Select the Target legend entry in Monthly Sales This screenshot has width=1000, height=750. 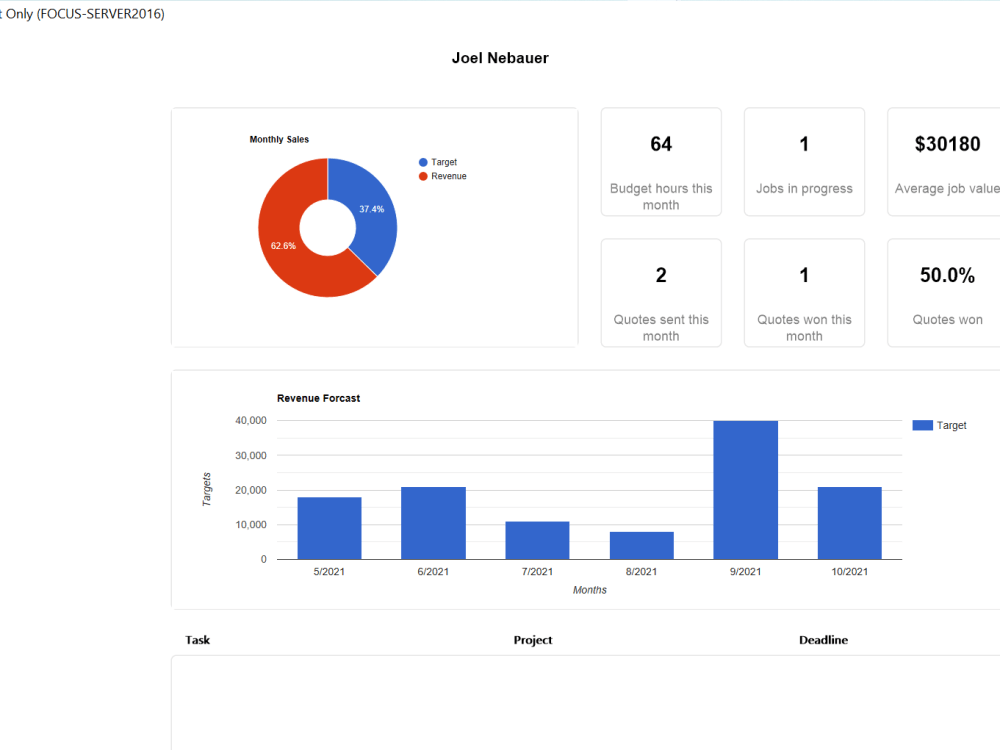pos(438,162)
